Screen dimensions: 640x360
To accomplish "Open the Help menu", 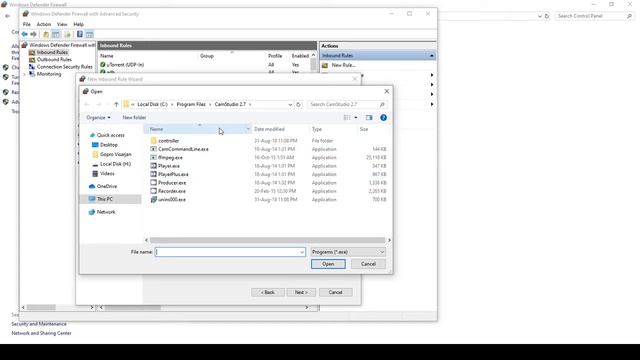I will pyautogui.click(x=78, y=24).
